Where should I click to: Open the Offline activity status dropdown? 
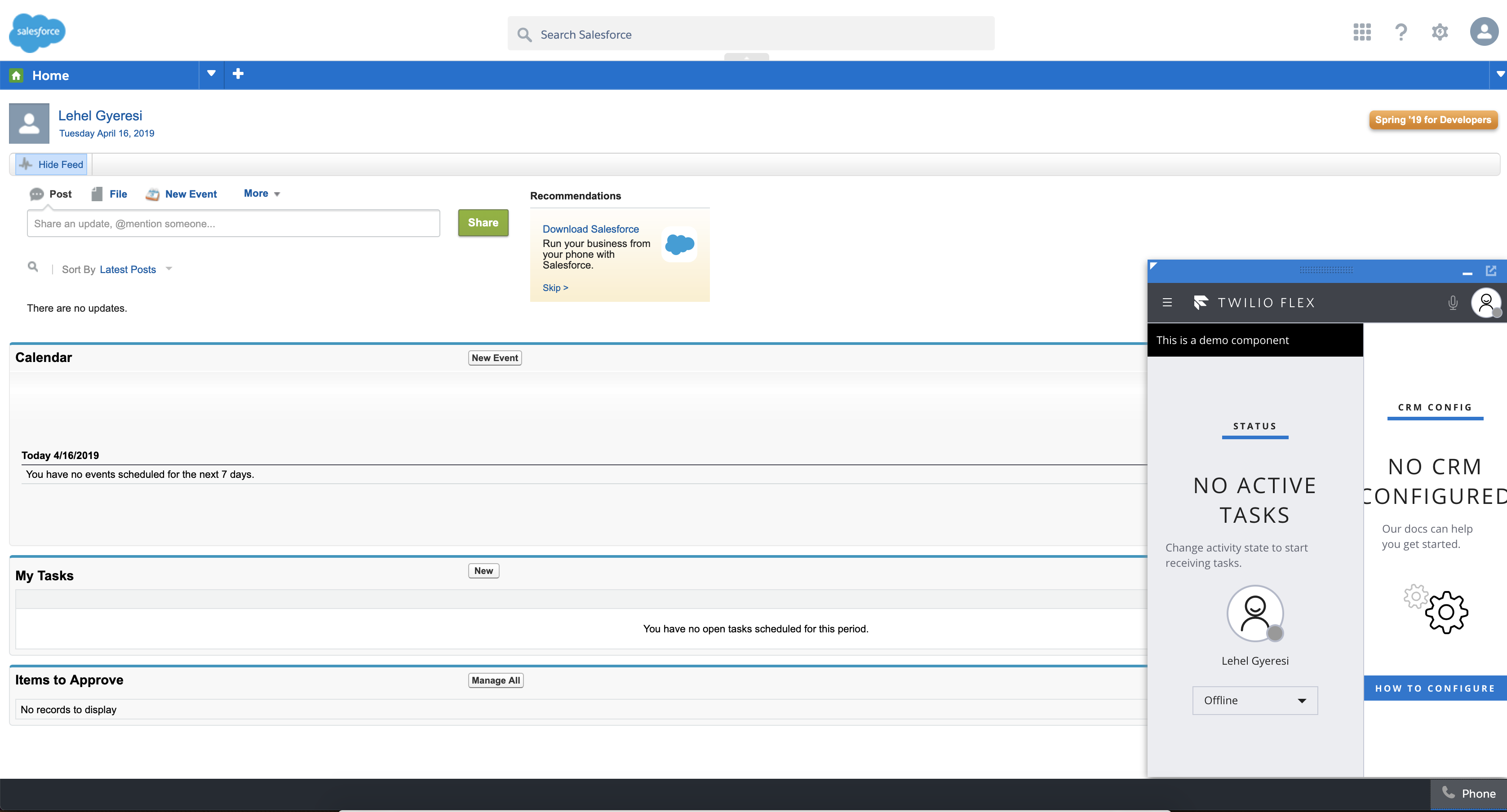point(1254,700)
